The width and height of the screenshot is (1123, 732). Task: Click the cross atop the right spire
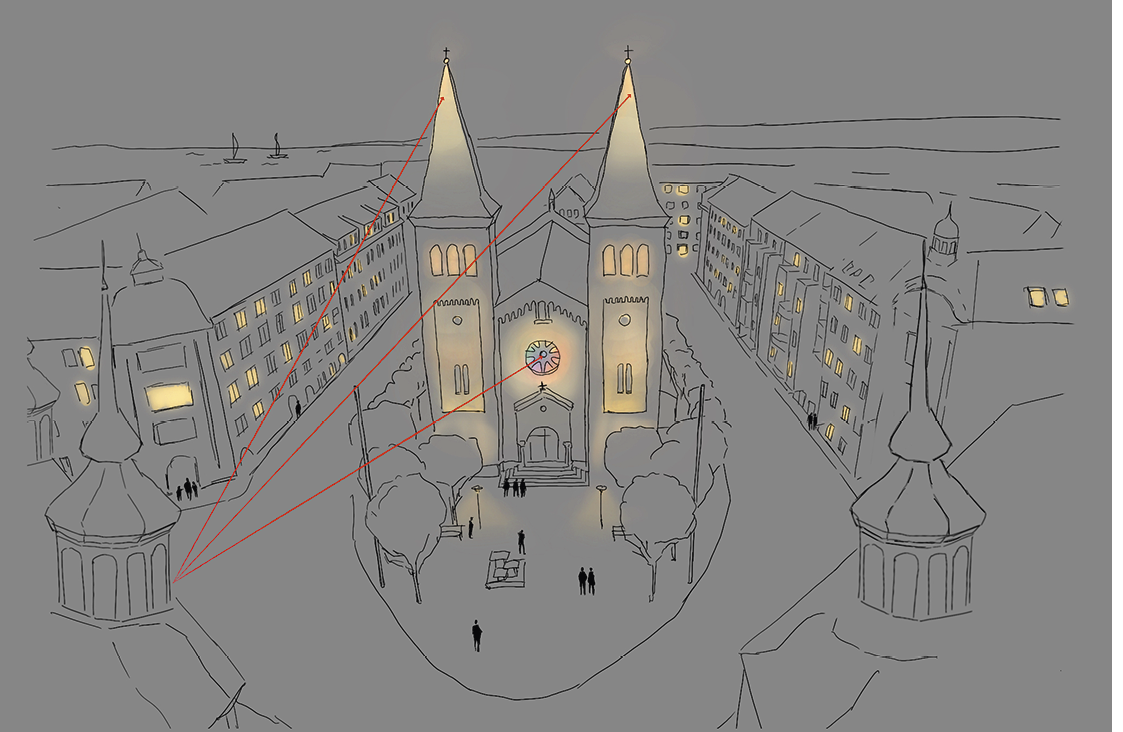click(x=628, y=50)
